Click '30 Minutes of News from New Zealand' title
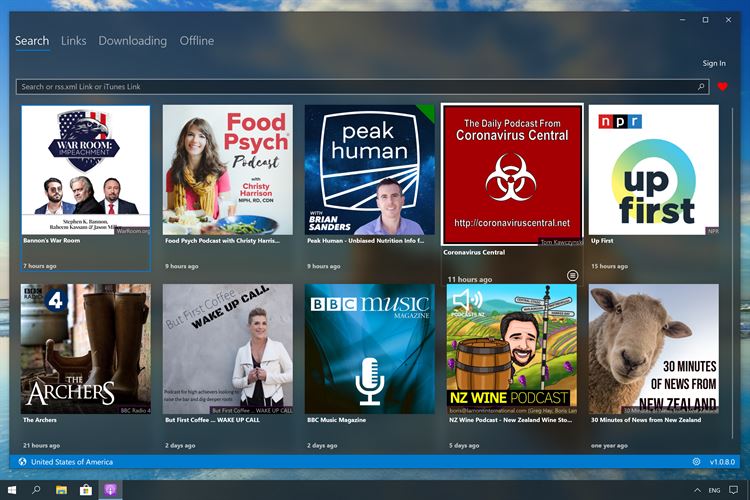Viewport: 750px width, 500px height. pyautogui.click(x=646, y=420)
